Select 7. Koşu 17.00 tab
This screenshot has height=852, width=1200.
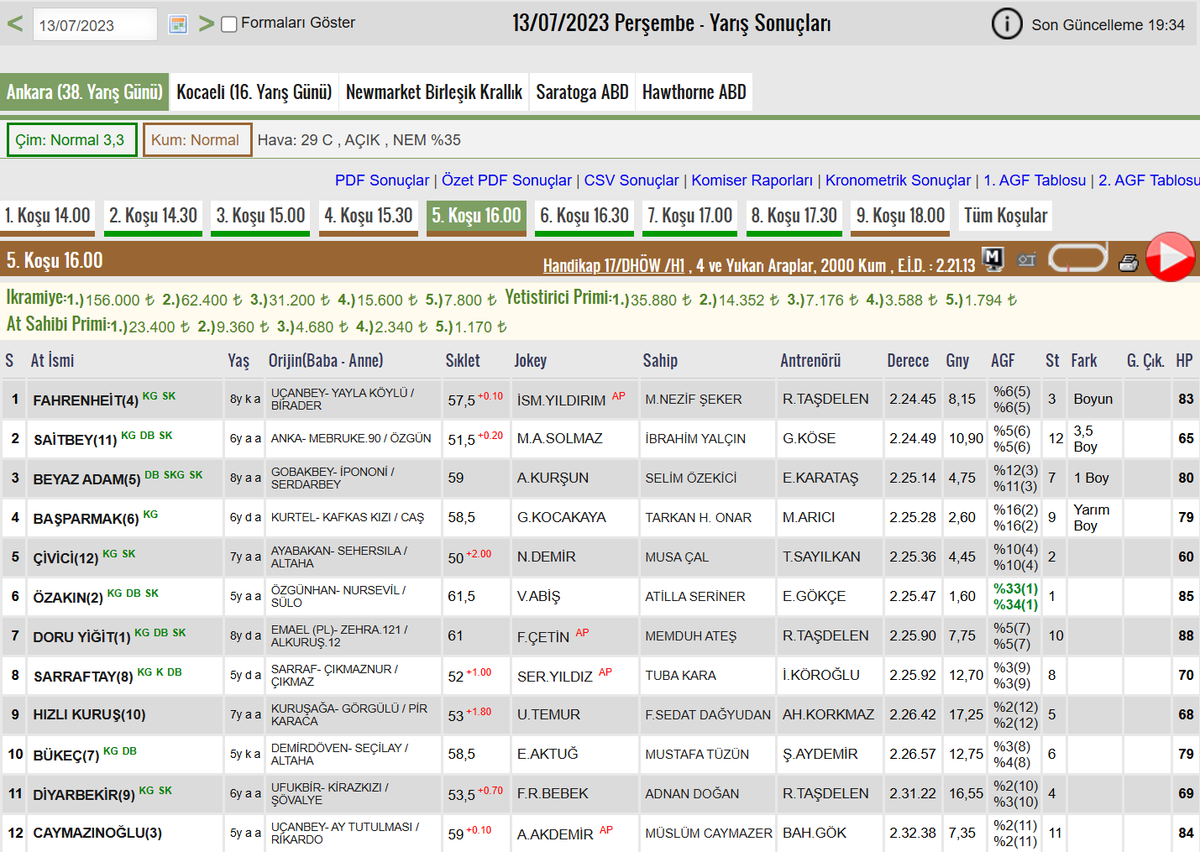pos(691,216)
